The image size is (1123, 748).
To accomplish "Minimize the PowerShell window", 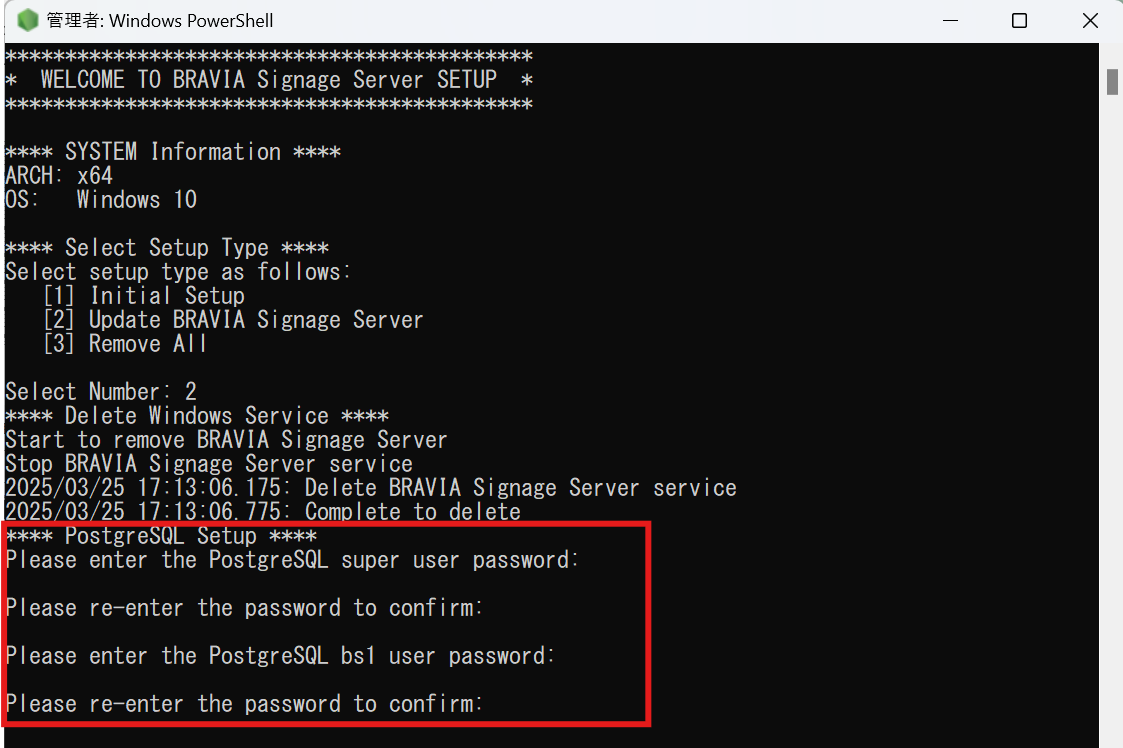I will pos(950,21).
